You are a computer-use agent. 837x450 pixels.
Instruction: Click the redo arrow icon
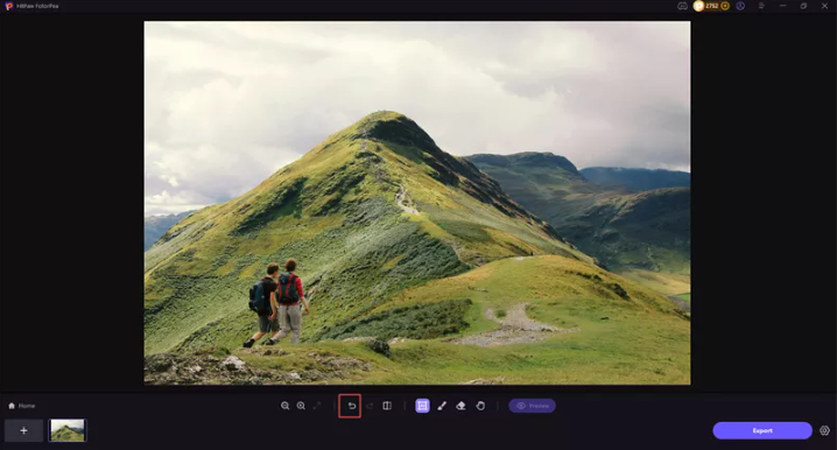click(x=369, y=406)
